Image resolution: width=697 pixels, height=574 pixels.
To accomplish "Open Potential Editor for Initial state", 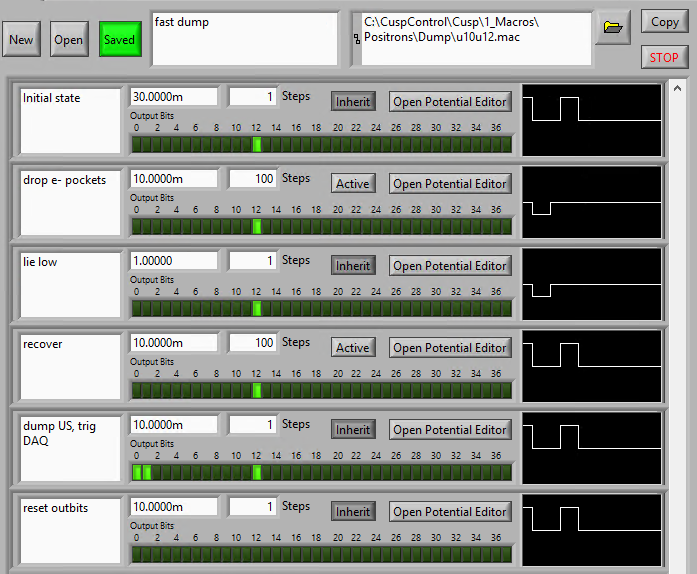I will (450, 102).
